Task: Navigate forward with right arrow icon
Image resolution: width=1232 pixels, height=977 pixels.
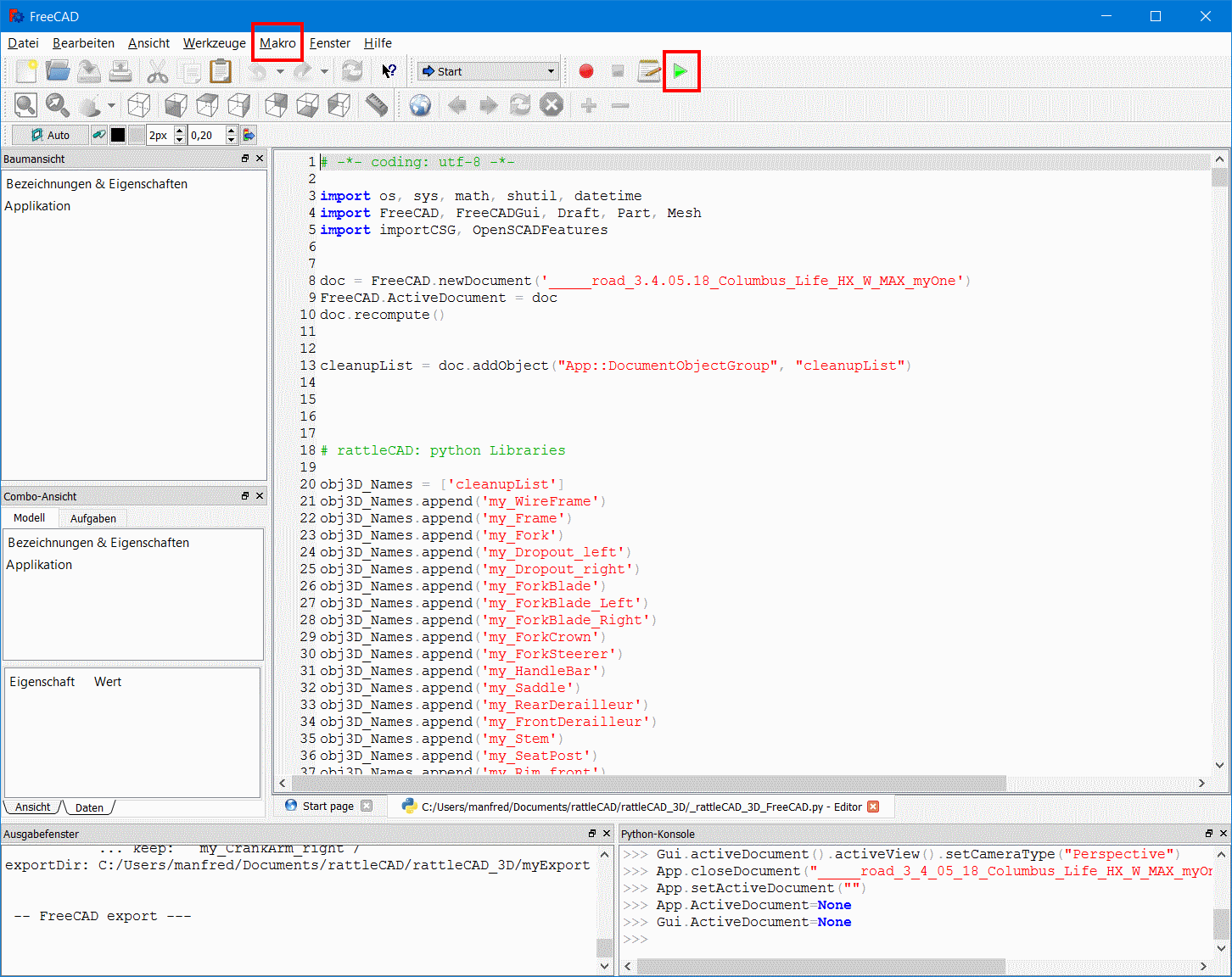Action: [489, 105]
